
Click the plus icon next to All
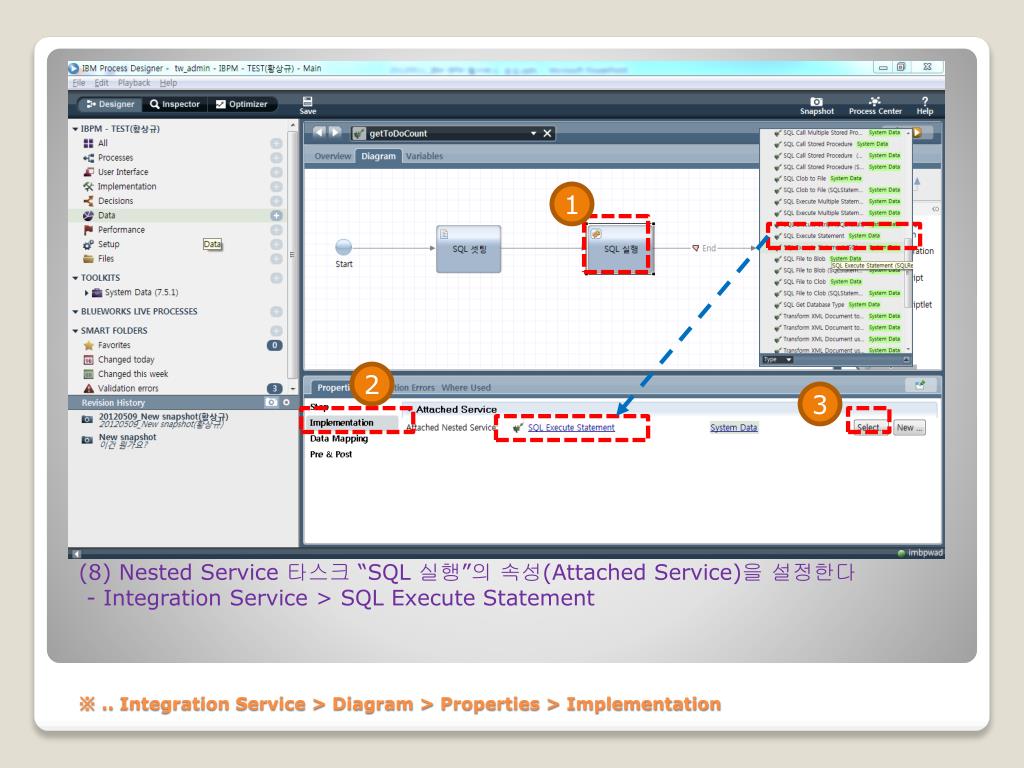(276, 143)
